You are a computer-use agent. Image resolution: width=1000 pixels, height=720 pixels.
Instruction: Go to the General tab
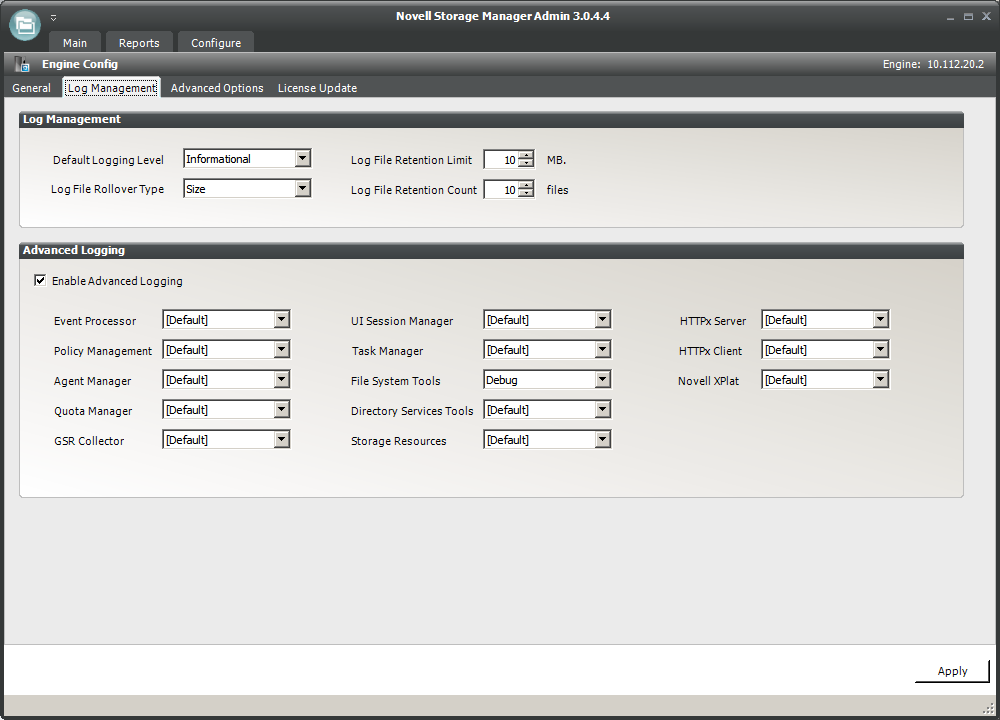31,88
